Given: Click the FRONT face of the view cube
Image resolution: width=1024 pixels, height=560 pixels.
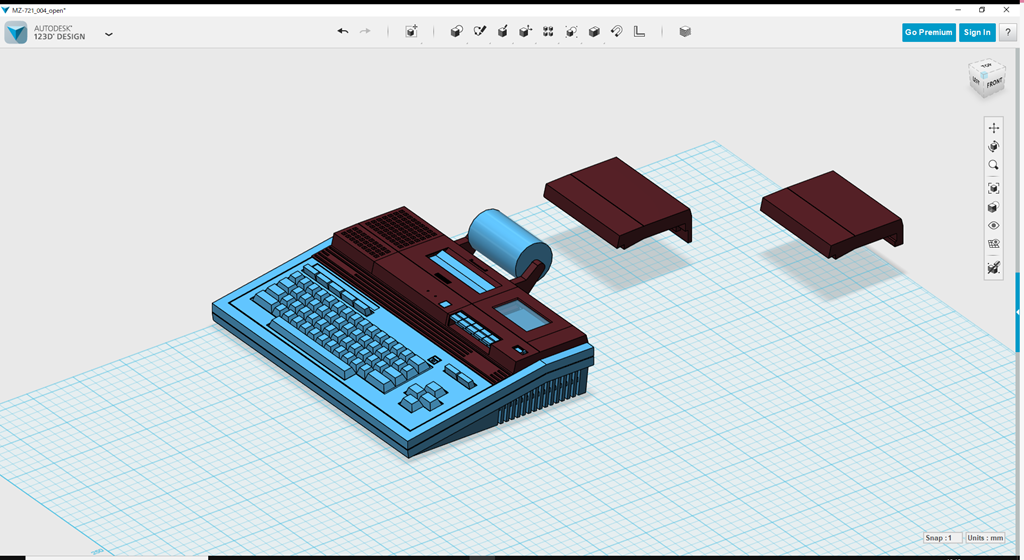Looking at the screenshot, I should click(x=994, y=84).
